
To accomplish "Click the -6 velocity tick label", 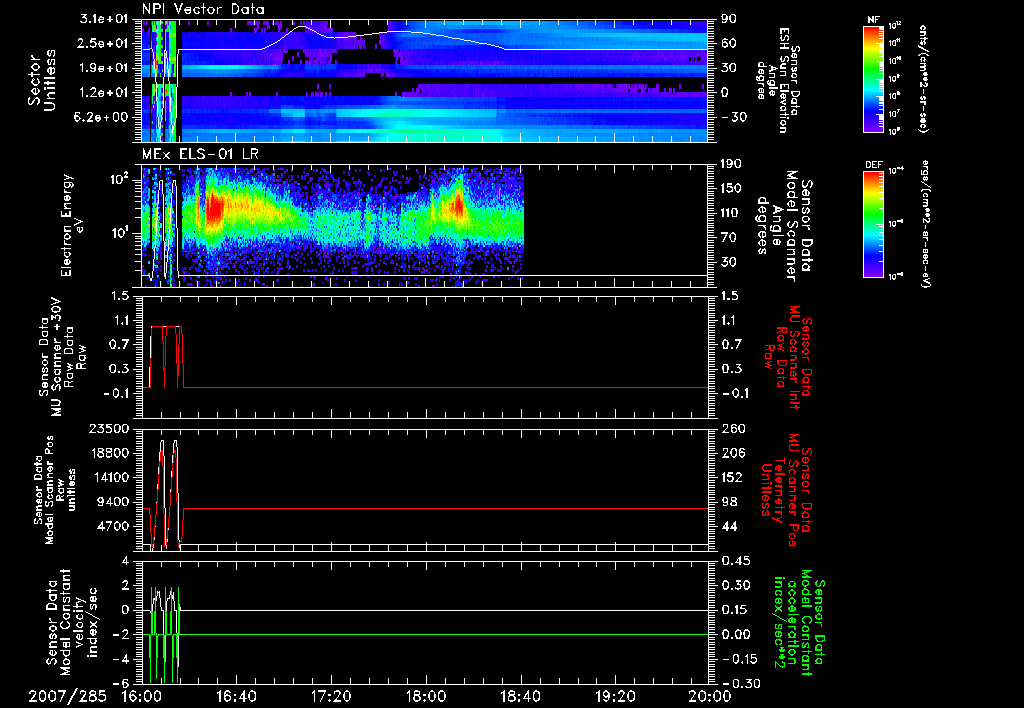I will point(121,683).
